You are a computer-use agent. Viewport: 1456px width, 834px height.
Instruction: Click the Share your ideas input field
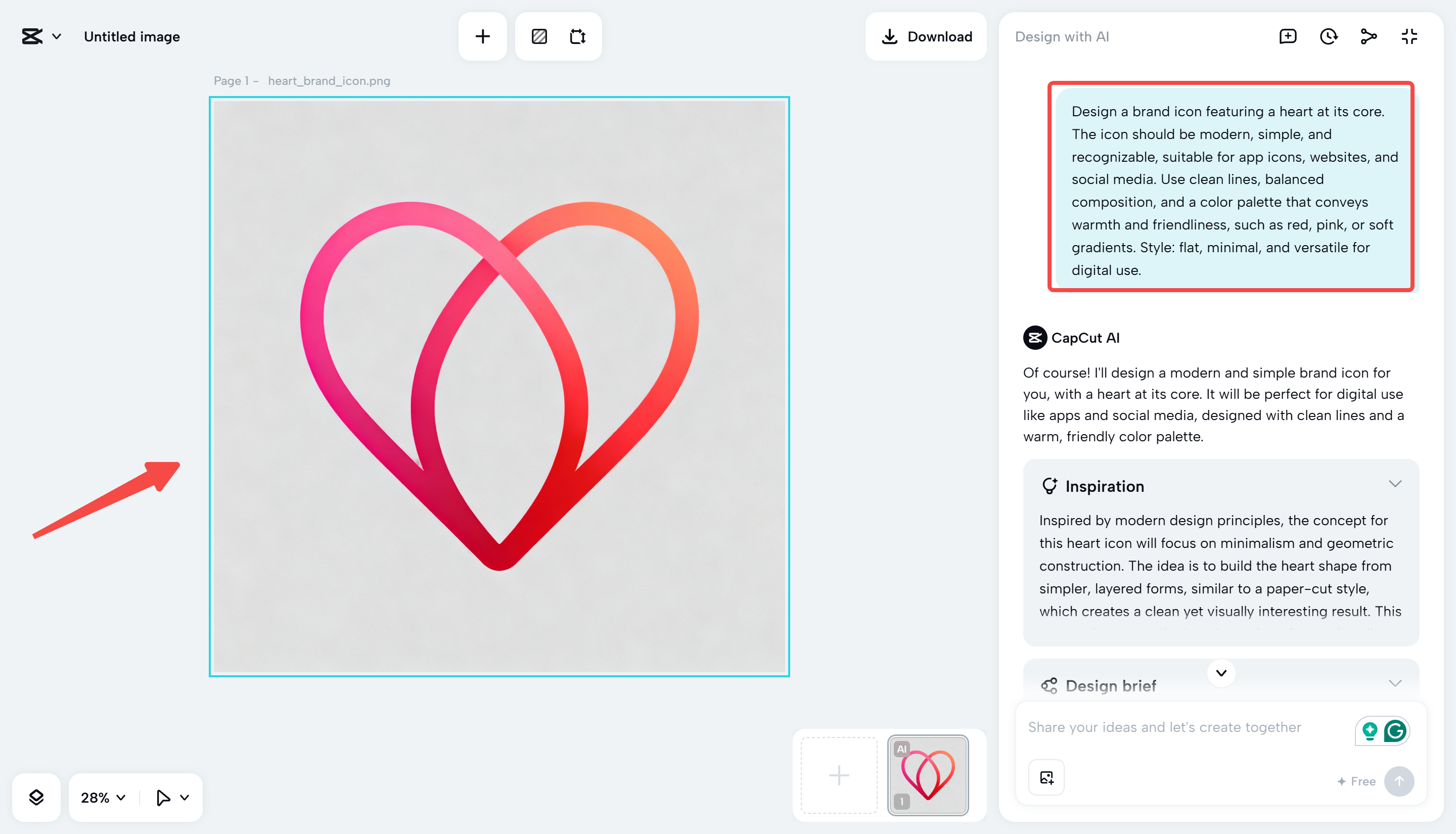click(x=1163, y=727)
